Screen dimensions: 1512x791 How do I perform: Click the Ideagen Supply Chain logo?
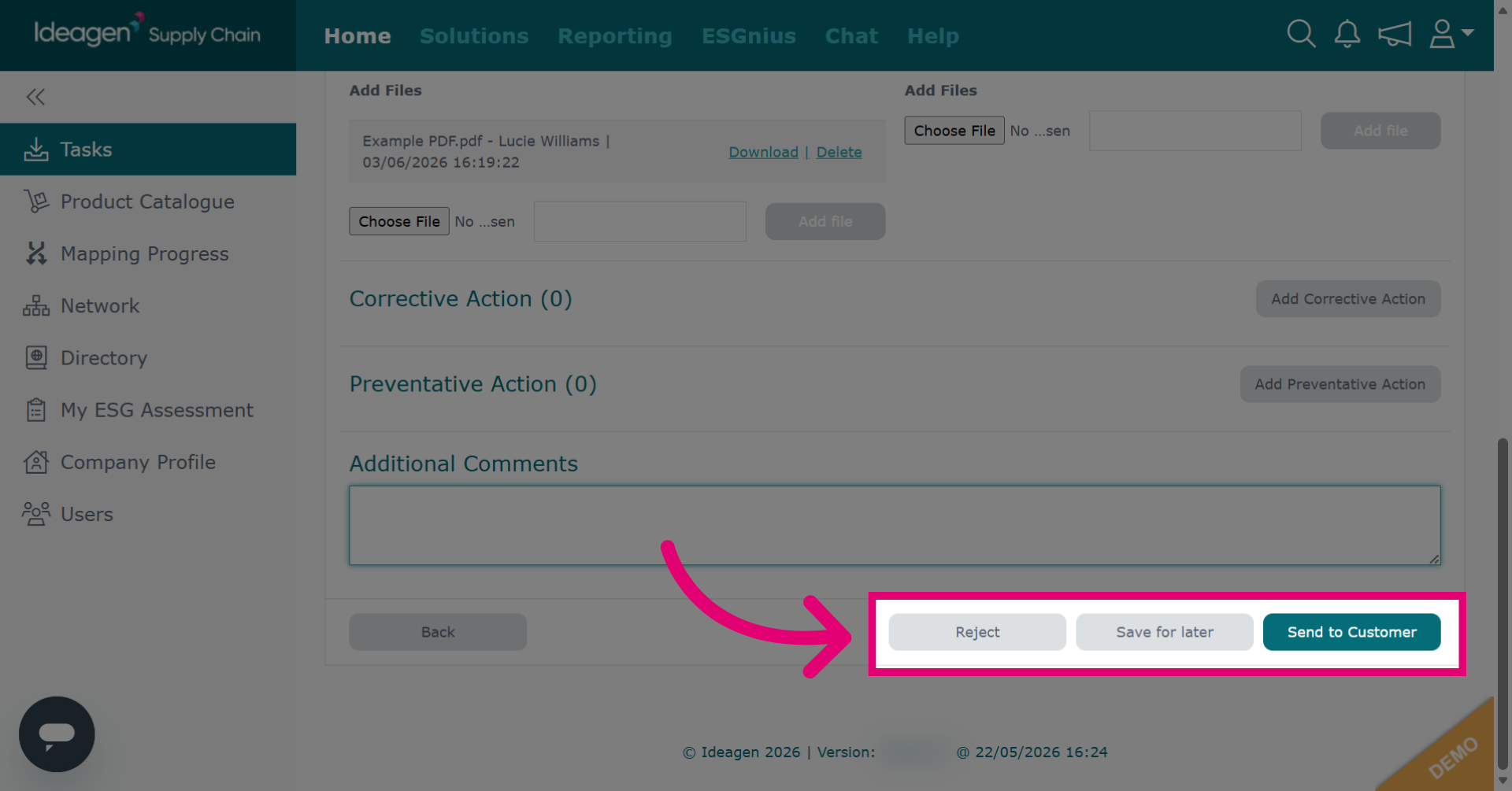147,31
